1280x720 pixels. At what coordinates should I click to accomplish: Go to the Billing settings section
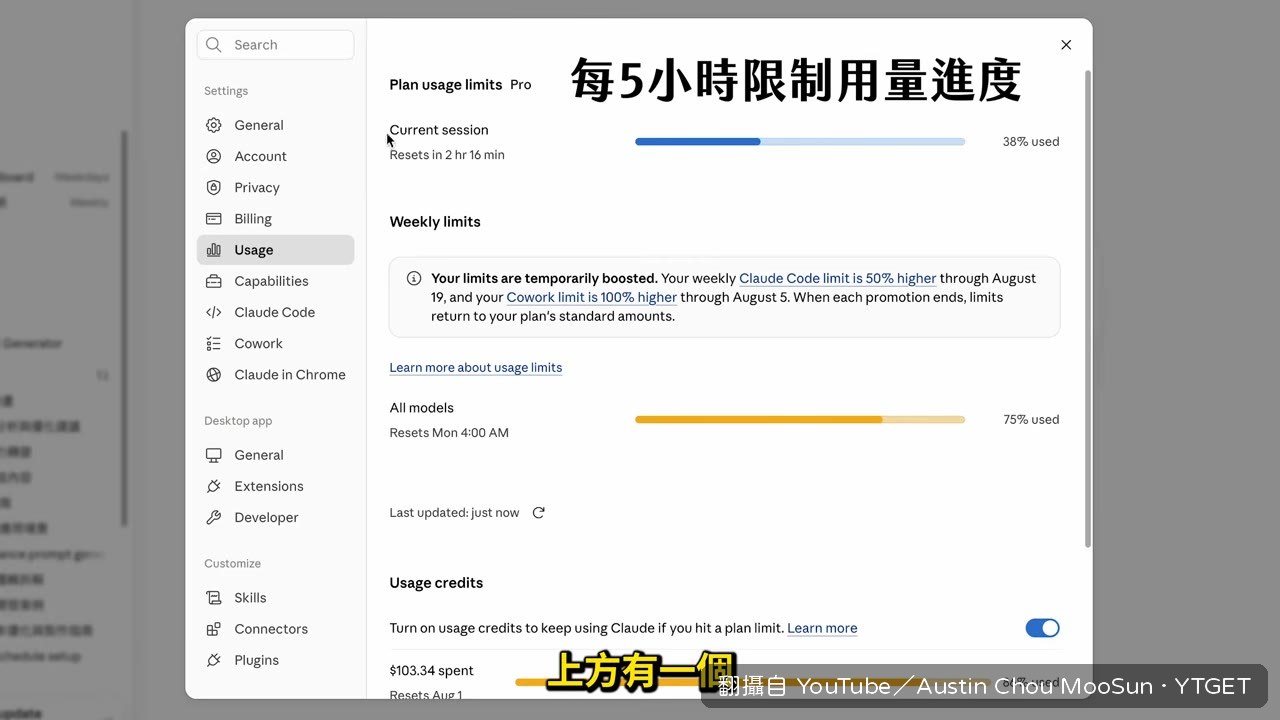click(275, 219)
